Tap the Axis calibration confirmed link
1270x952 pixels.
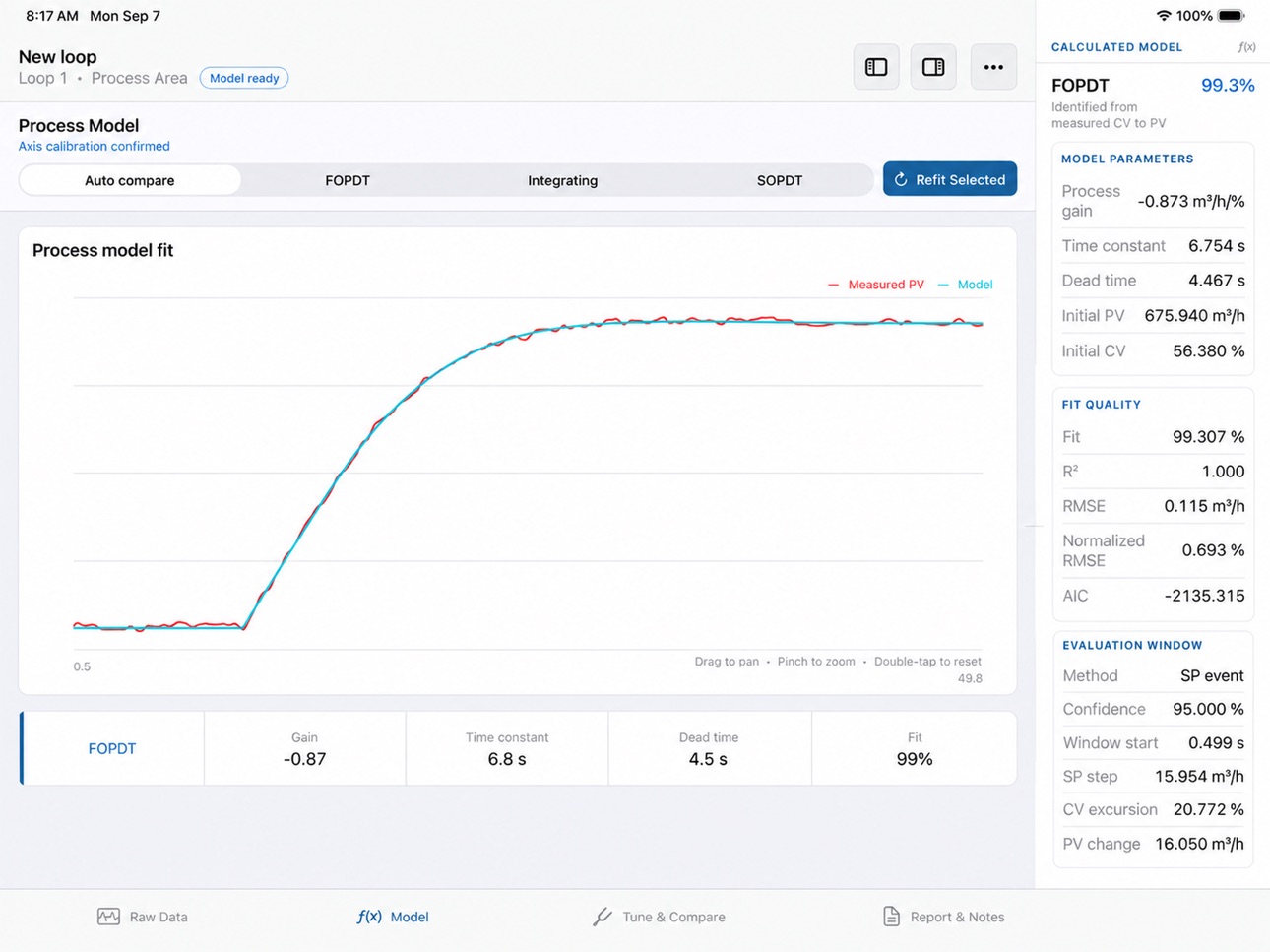[95, 146]
